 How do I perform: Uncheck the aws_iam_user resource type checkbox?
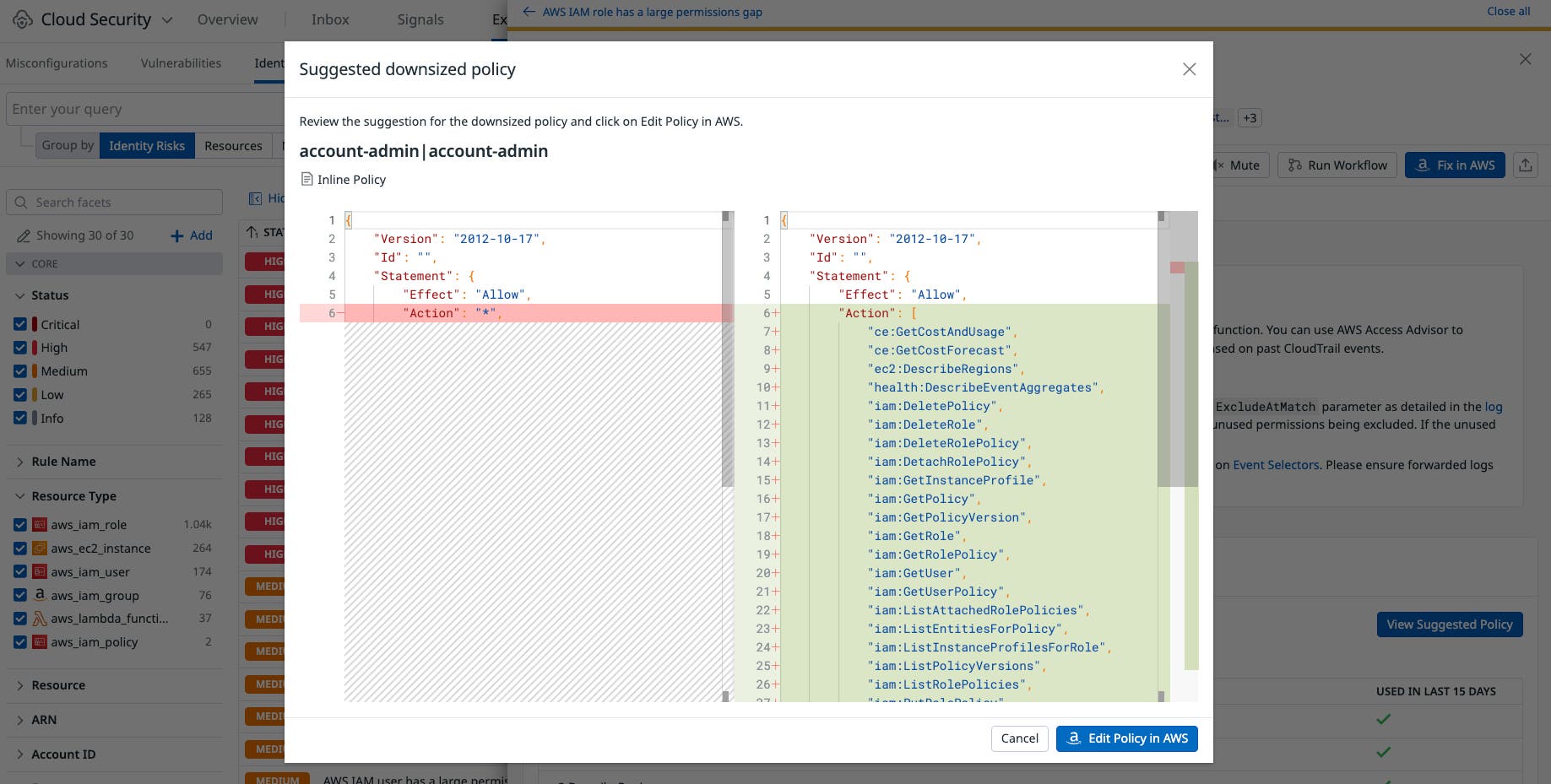(20, 572)
